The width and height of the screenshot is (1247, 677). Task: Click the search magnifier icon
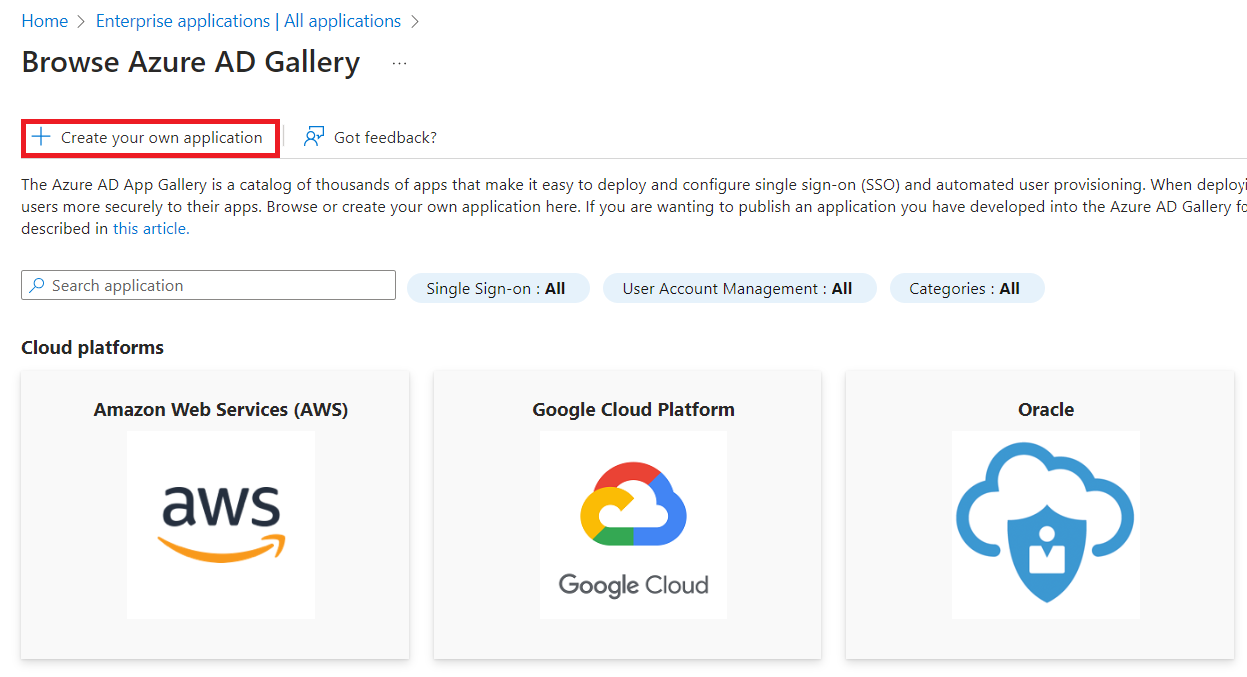pos(36,285)
